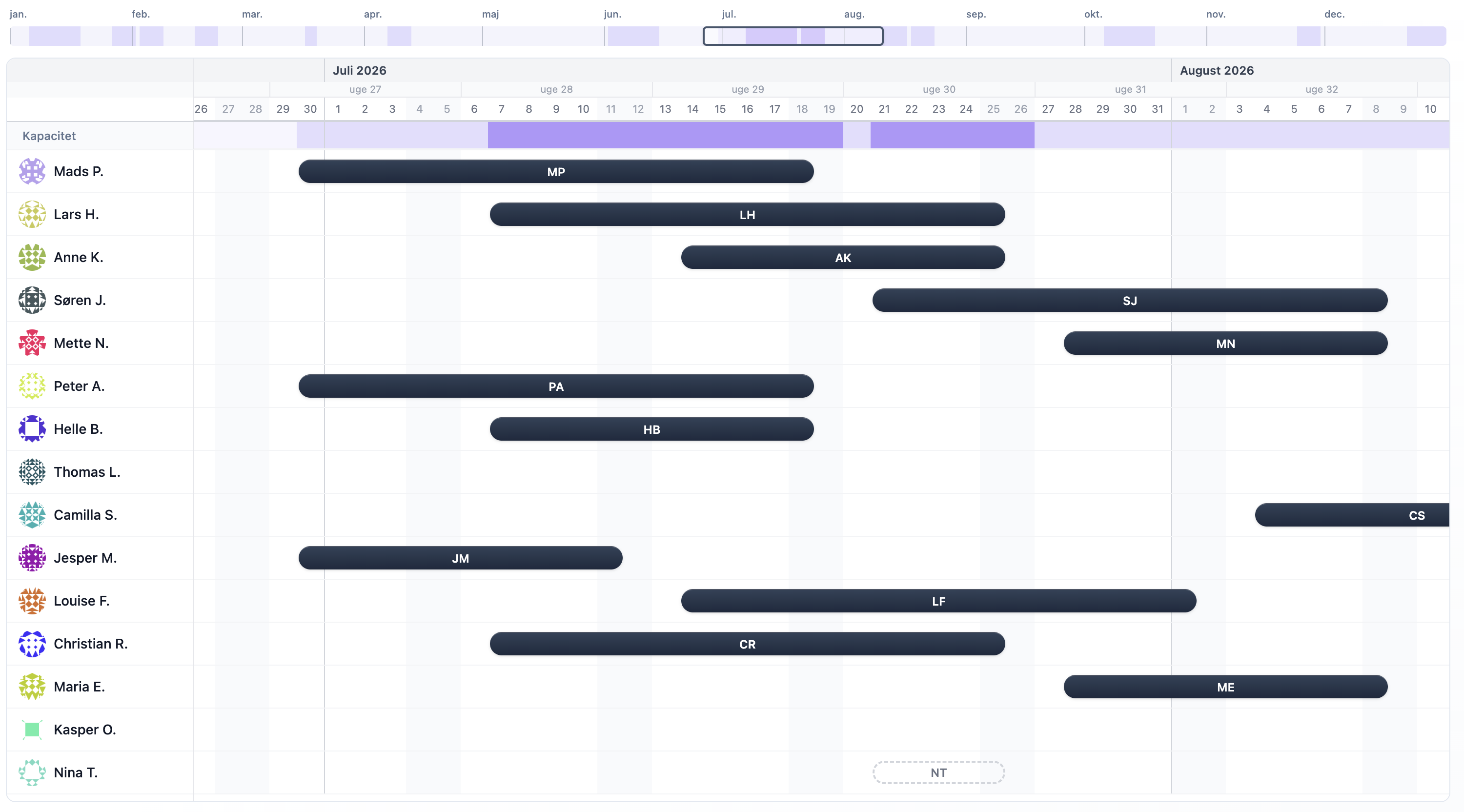
Task: Click the mar. label in the year overview
Action: [252, 14]
